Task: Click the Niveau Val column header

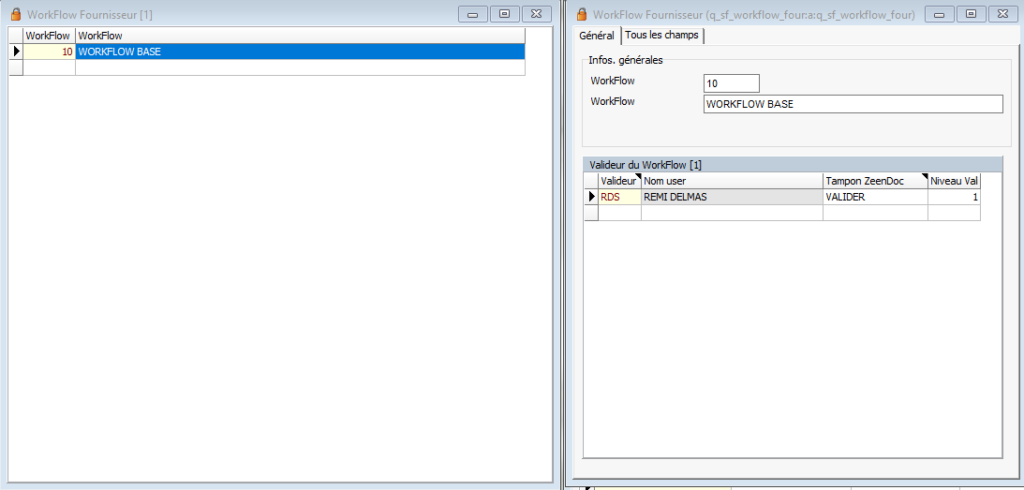Action: click(953, 181)
